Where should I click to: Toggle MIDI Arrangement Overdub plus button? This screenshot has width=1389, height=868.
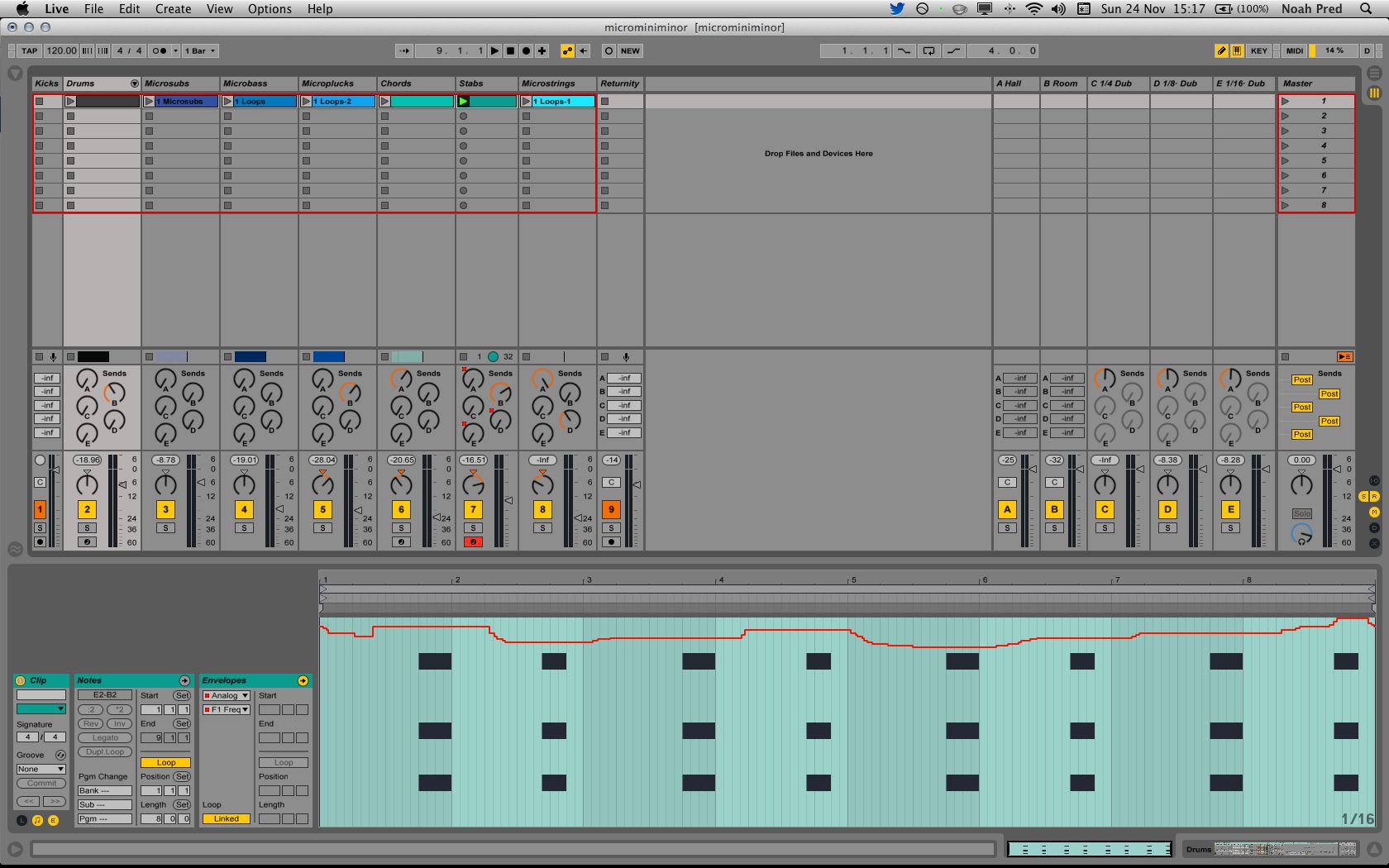click(542, 50)
